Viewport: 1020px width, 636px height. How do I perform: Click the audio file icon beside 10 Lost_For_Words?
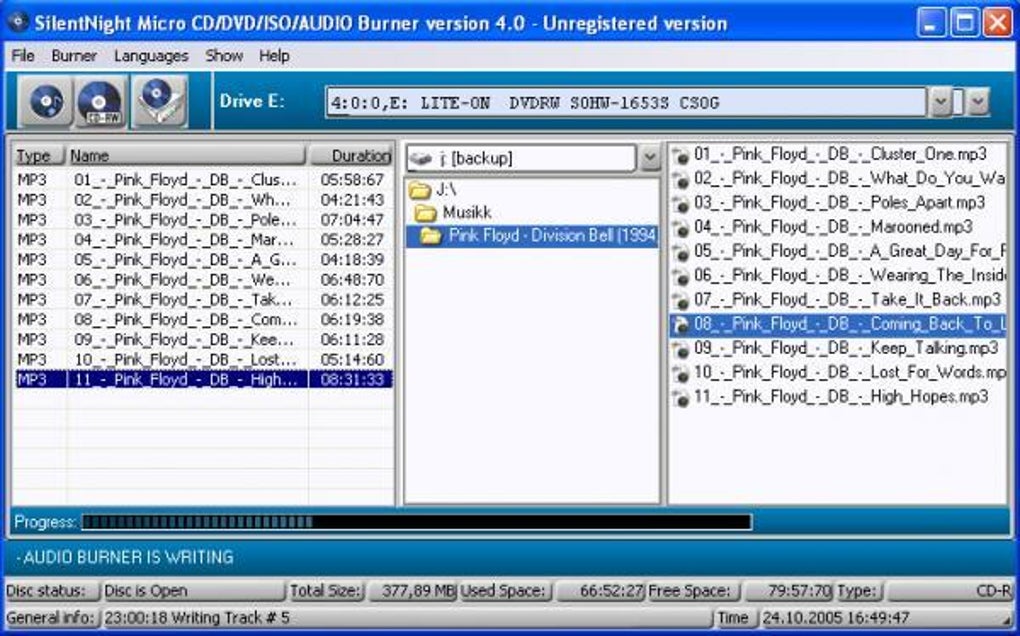point(680,373)
